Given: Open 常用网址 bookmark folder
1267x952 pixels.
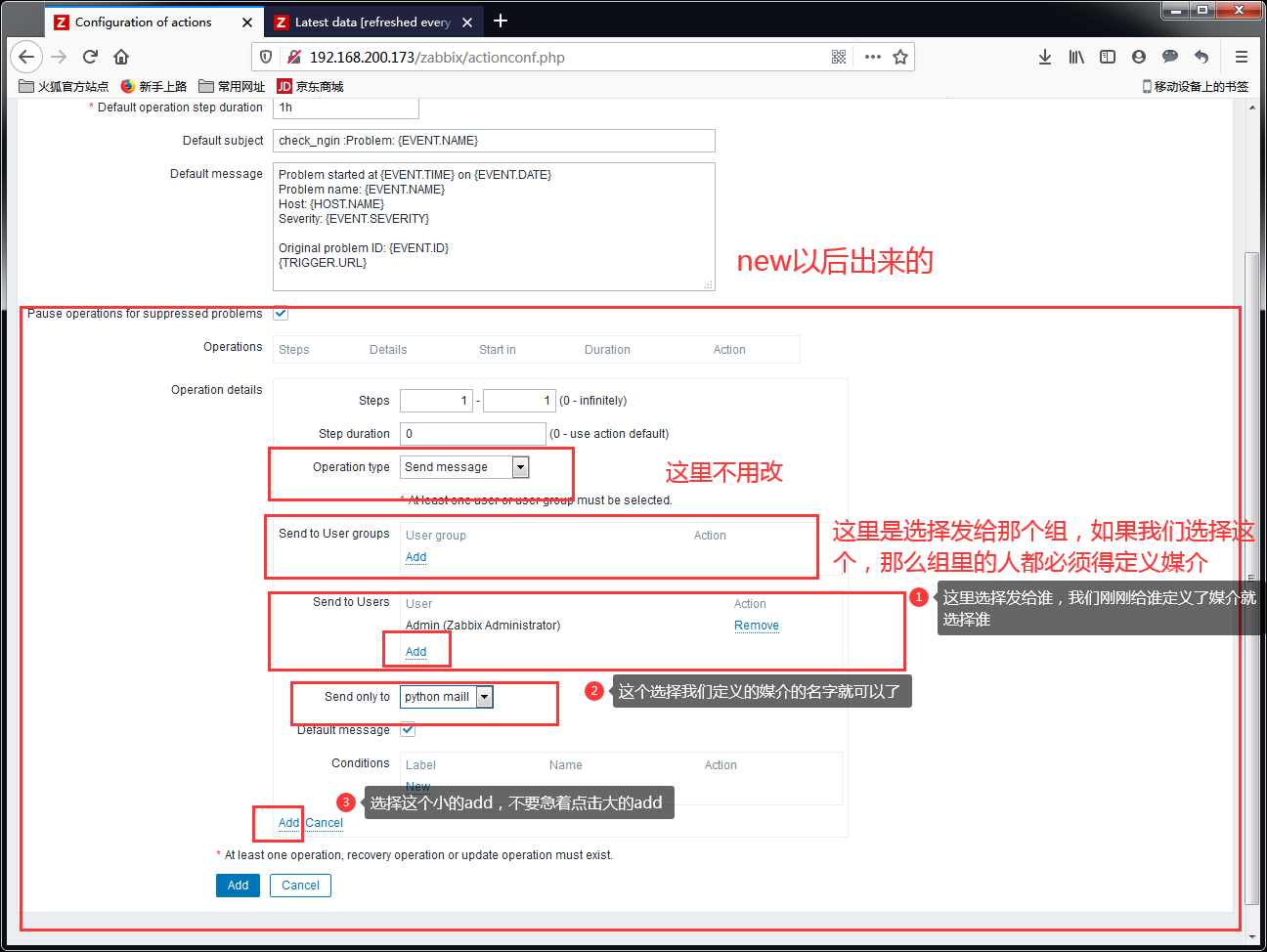Looking at the screenshot, I should [x=232, y=86].
